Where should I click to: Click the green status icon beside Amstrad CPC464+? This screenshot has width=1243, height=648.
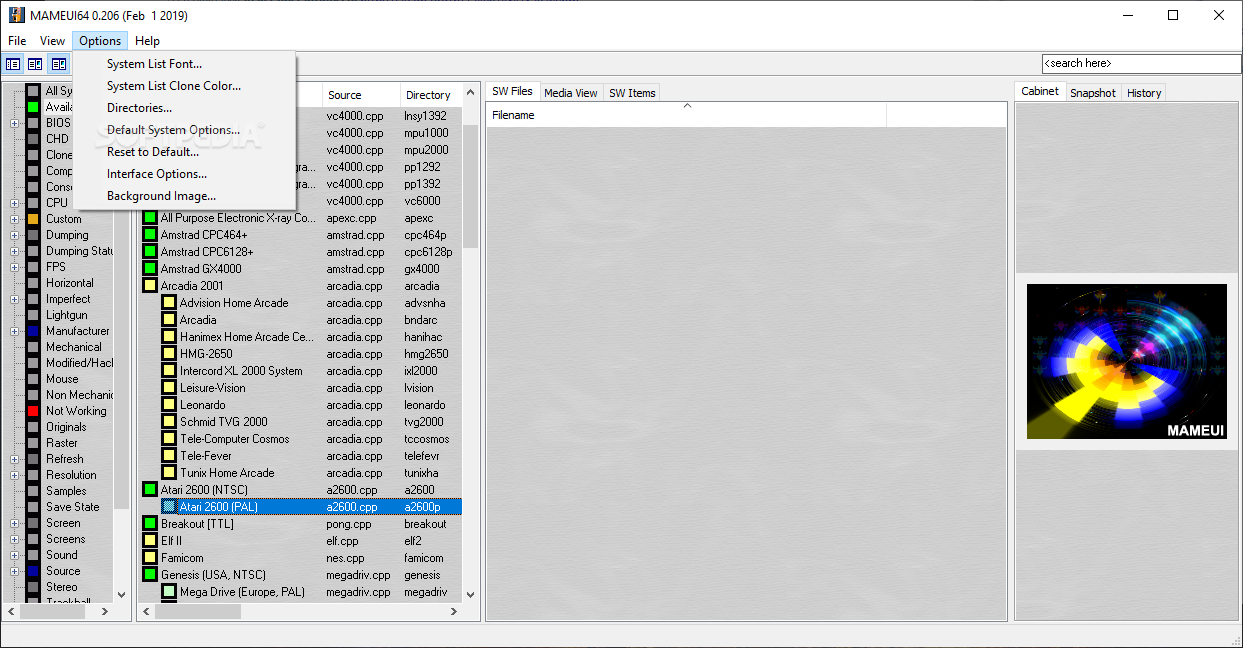point(150,235)
